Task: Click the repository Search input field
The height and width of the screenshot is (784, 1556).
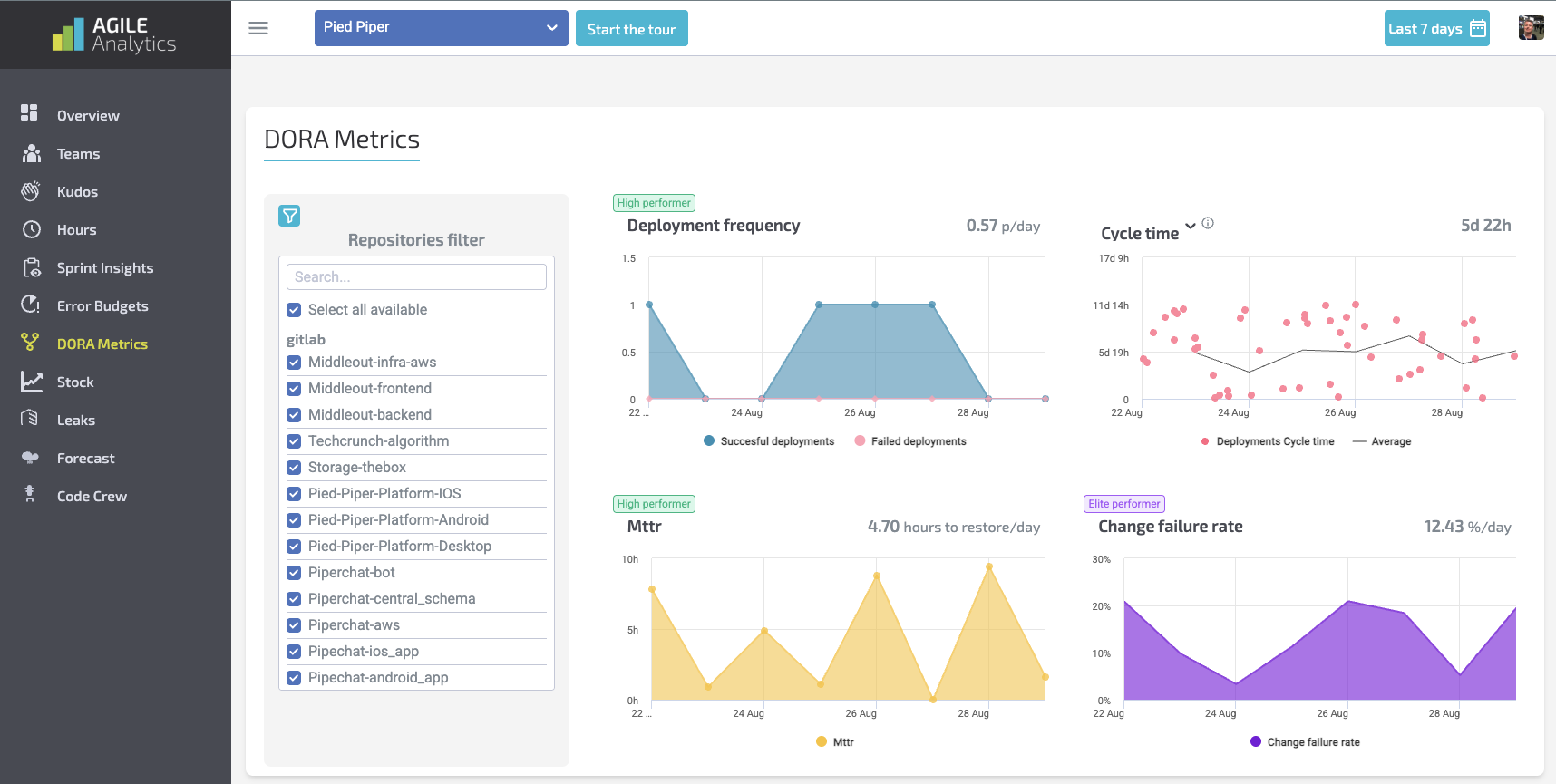Action: (x=416, y=277)
